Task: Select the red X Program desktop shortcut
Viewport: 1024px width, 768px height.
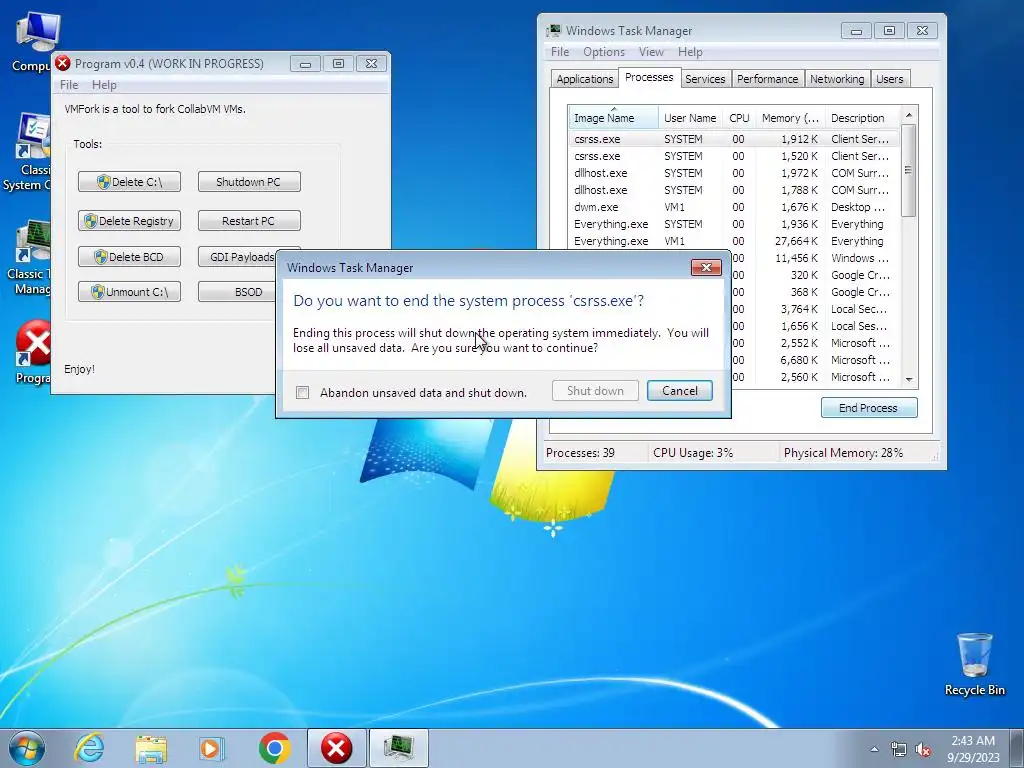Action: 33,353
